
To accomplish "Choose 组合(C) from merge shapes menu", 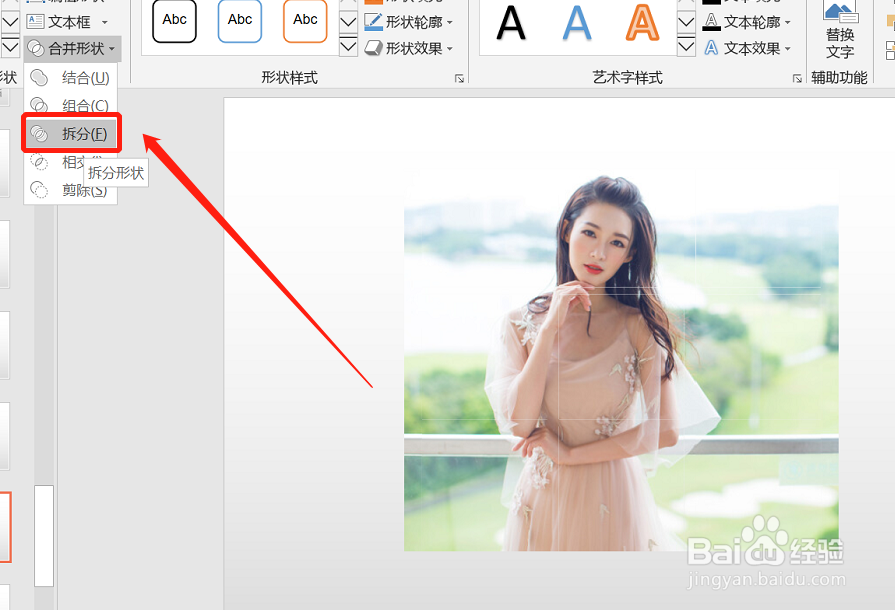I will 71,106.
